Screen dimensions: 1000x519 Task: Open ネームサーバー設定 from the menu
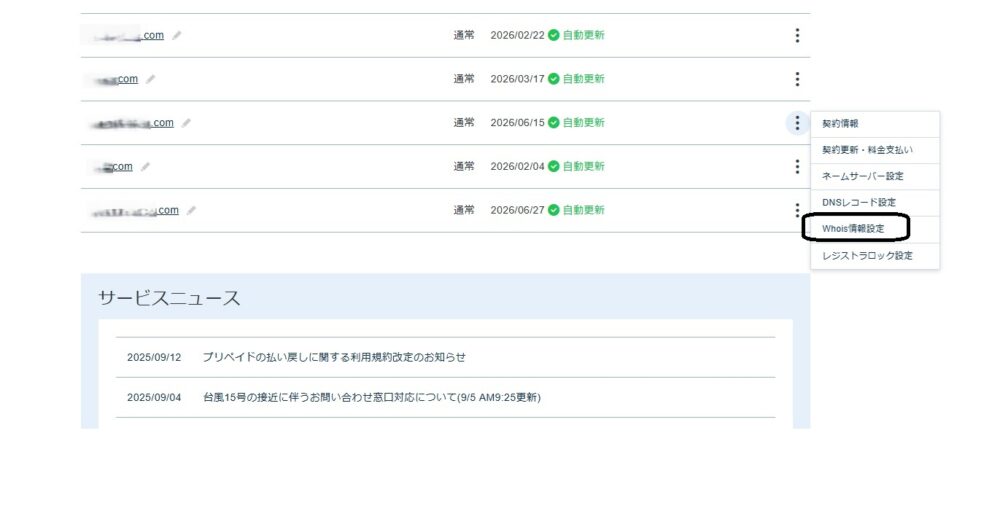862,176
